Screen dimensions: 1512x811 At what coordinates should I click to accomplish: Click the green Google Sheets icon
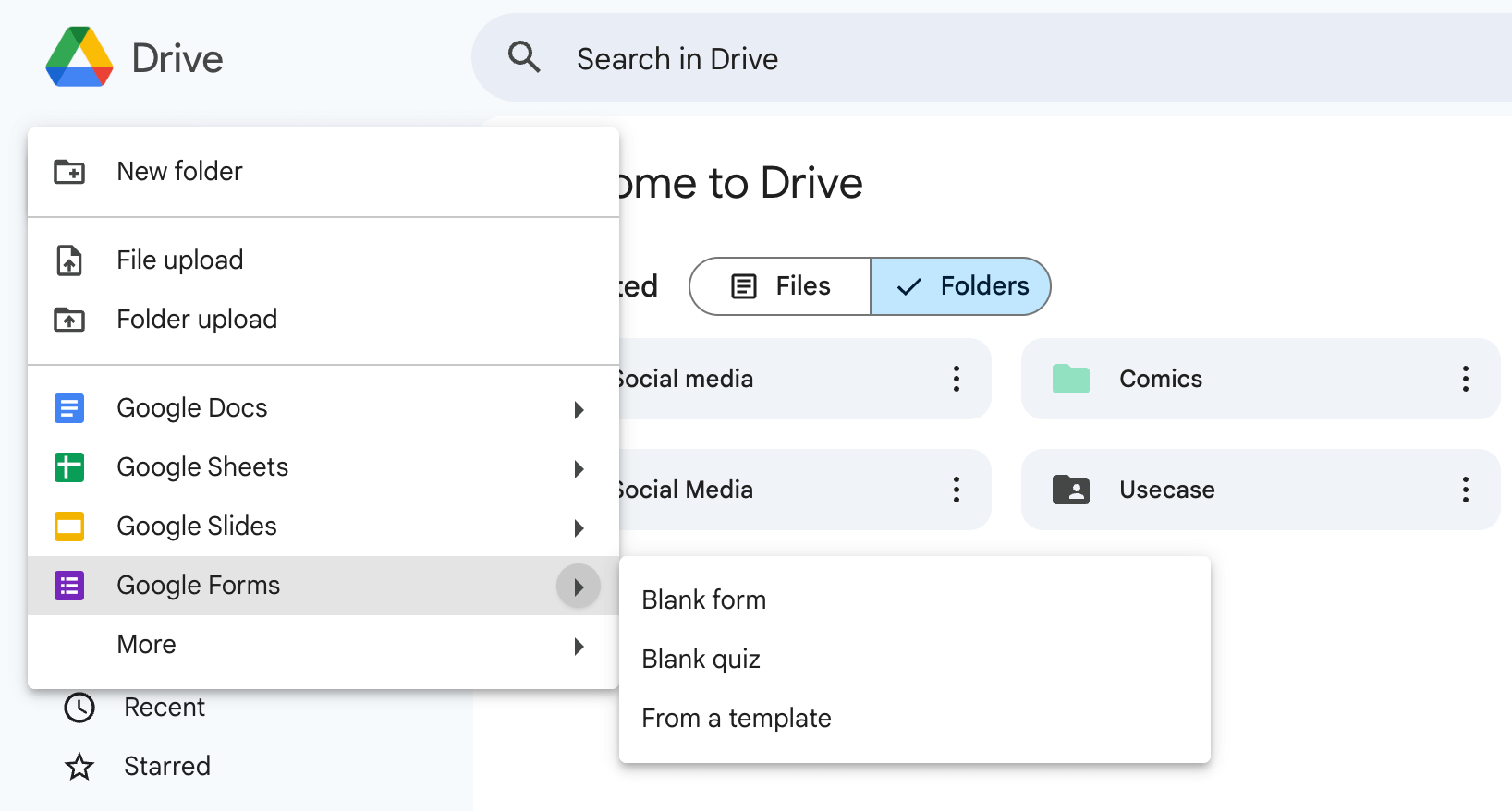(x=69, y=467)
